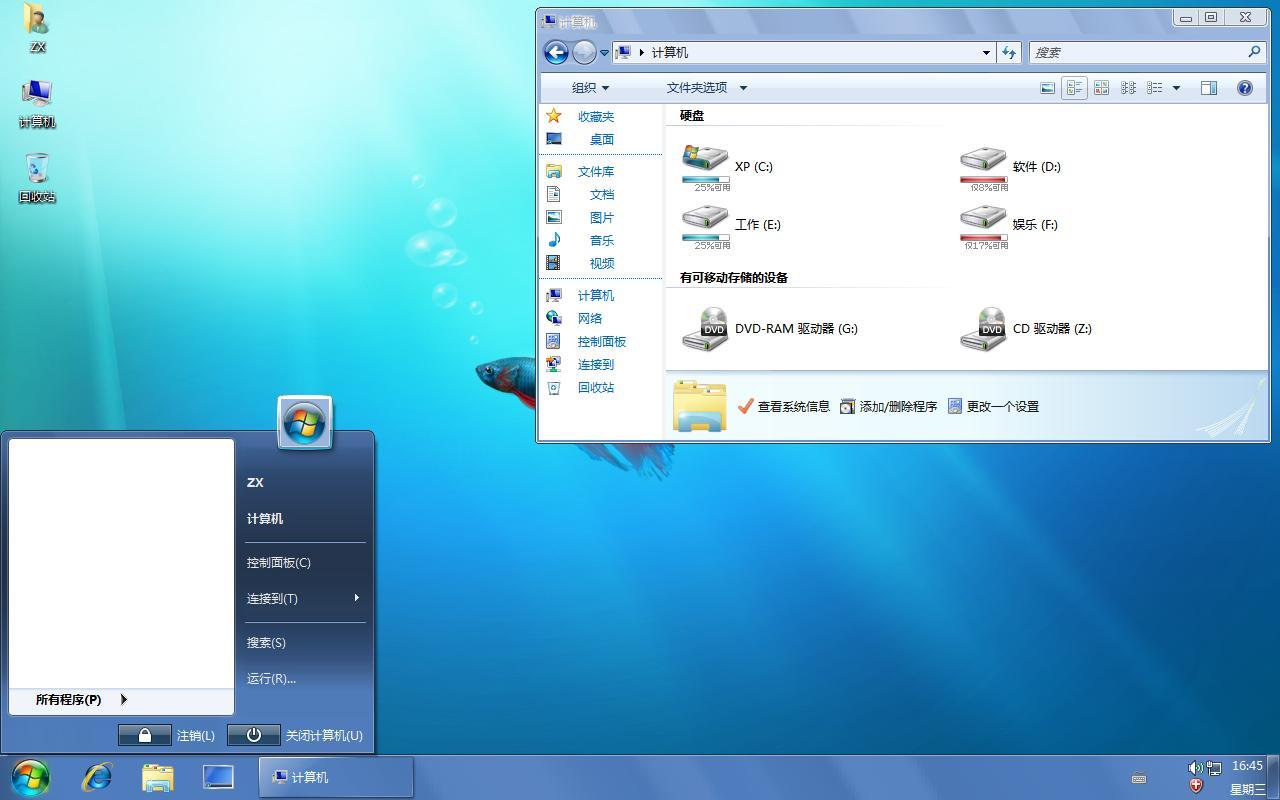Click the power icon to shut down
The height and width of the screenshot is (800, 1280).
tap(253, 735)
